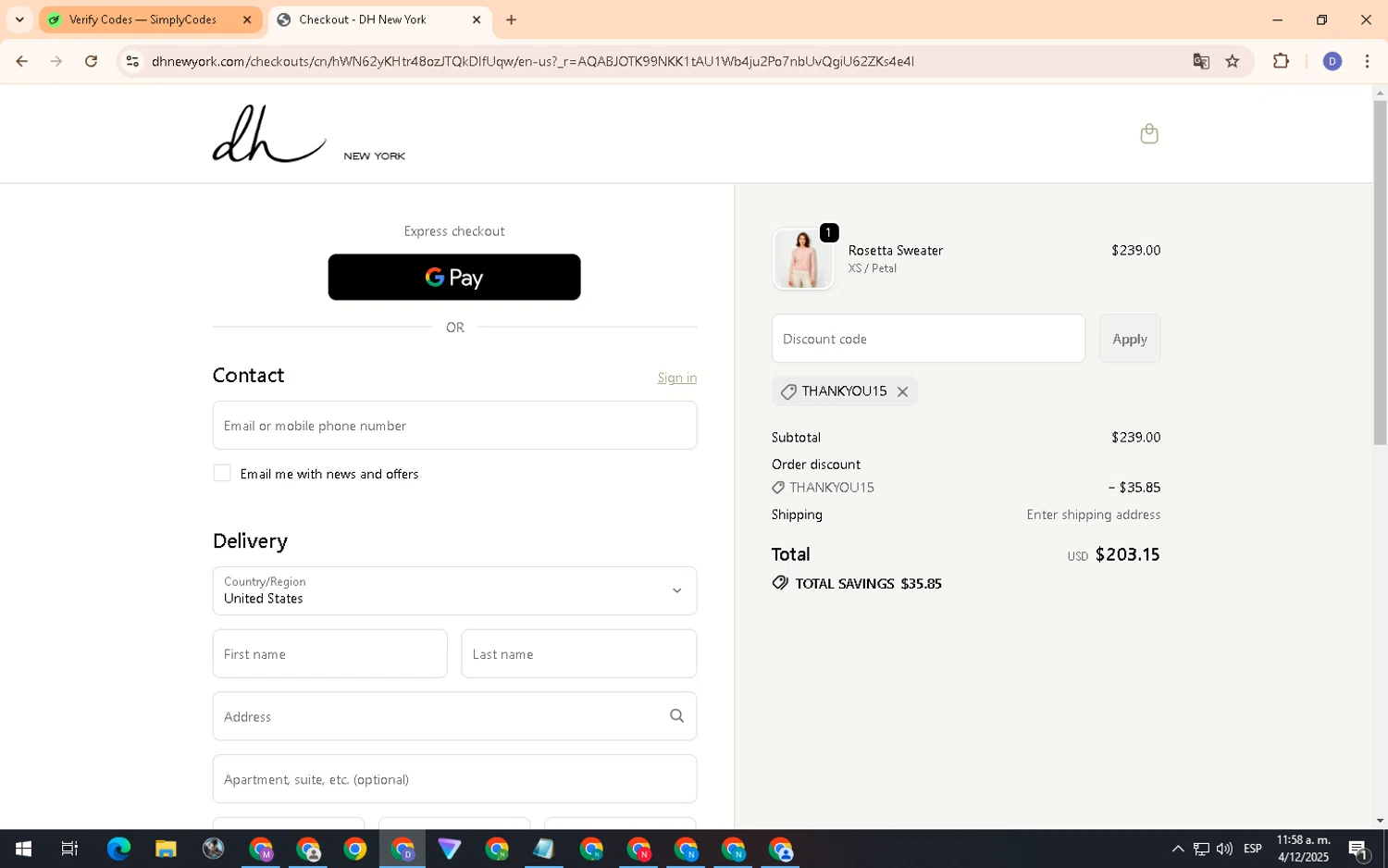The image size is (1388, 868).
Task: Apply the discount code
Action: click(1129, 339)
